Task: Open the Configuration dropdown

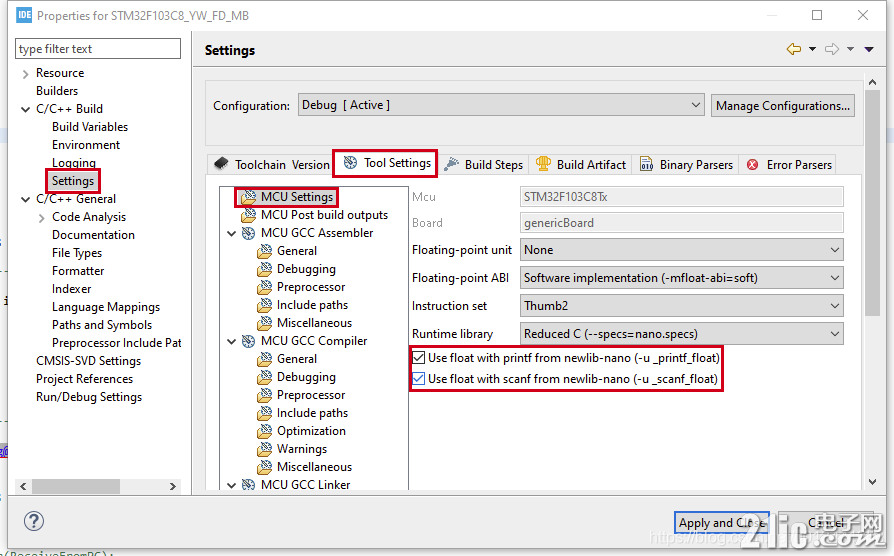Action: coord(501,105)
